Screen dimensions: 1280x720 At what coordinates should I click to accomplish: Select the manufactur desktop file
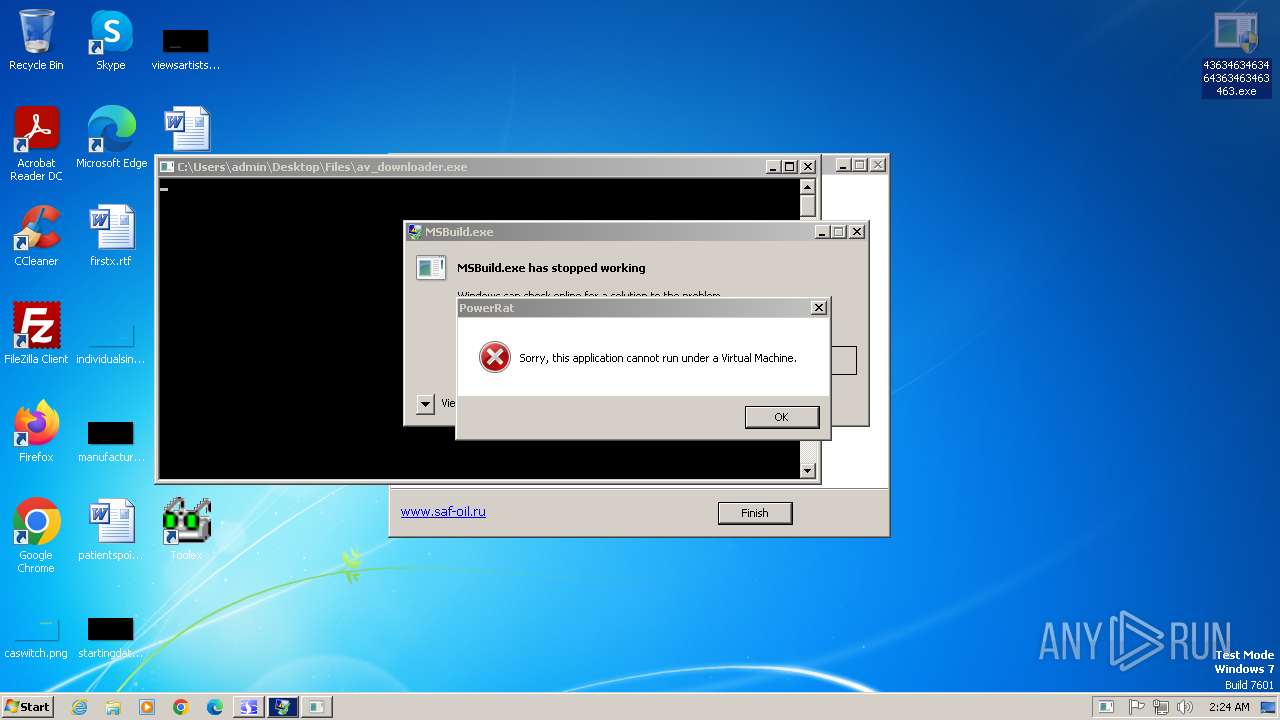[x=111, y=440]
